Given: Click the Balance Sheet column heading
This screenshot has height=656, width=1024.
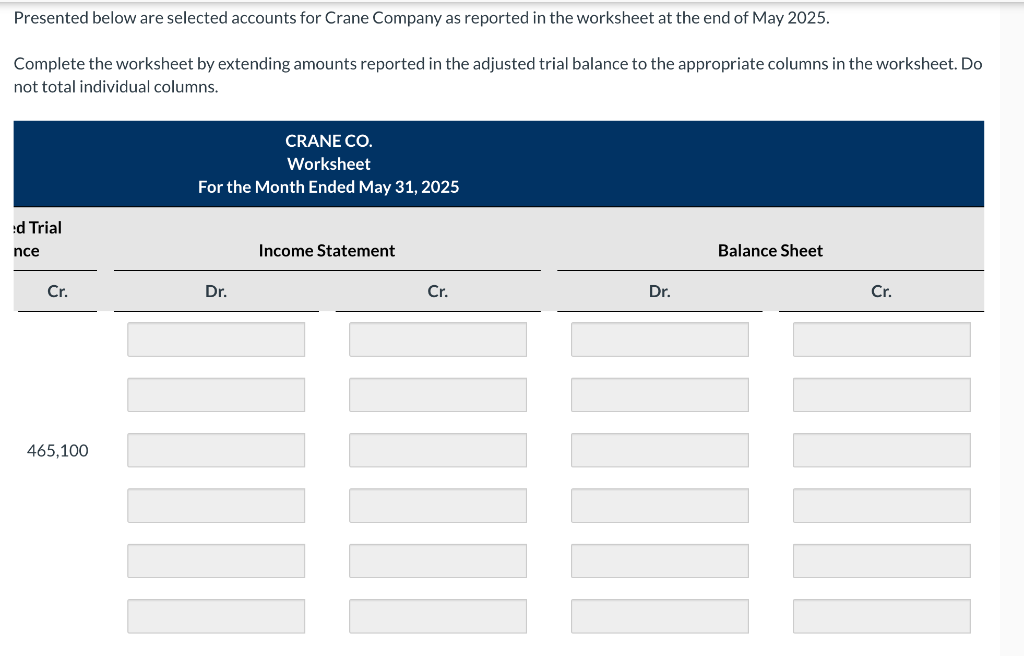Looking at the screenshot, I should click(x=770, y=250).
